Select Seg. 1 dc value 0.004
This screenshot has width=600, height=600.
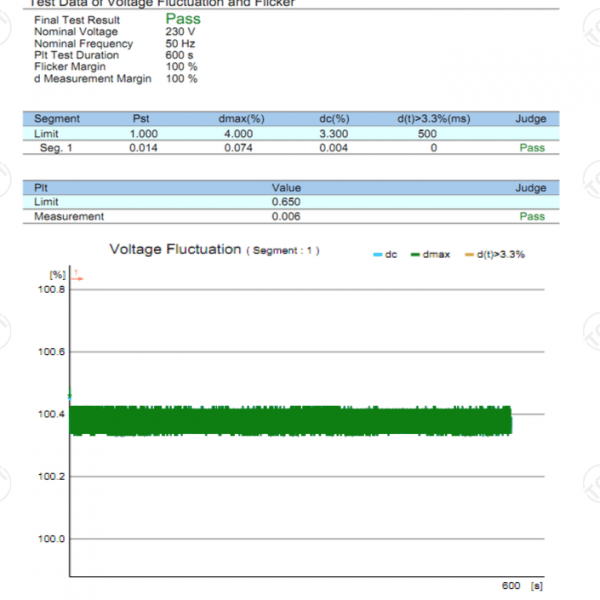(x=334, y=148)
